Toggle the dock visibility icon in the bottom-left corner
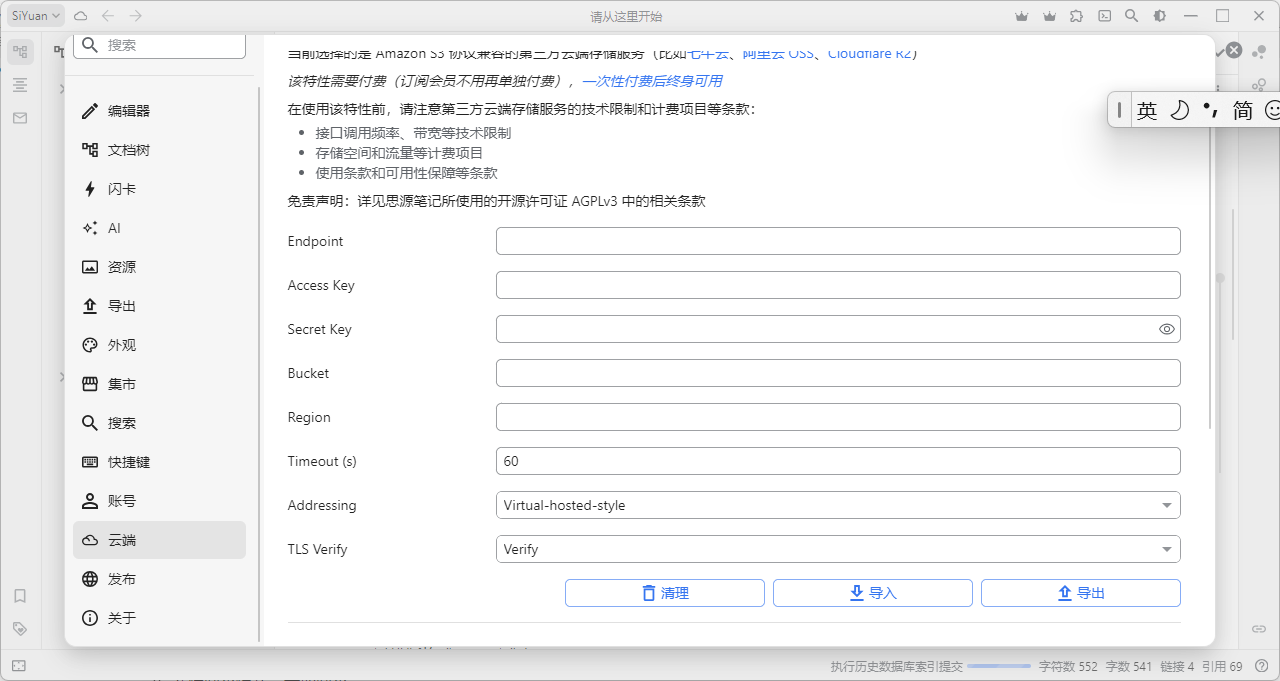Viewport: 1280px width, 681px height. 19,665
